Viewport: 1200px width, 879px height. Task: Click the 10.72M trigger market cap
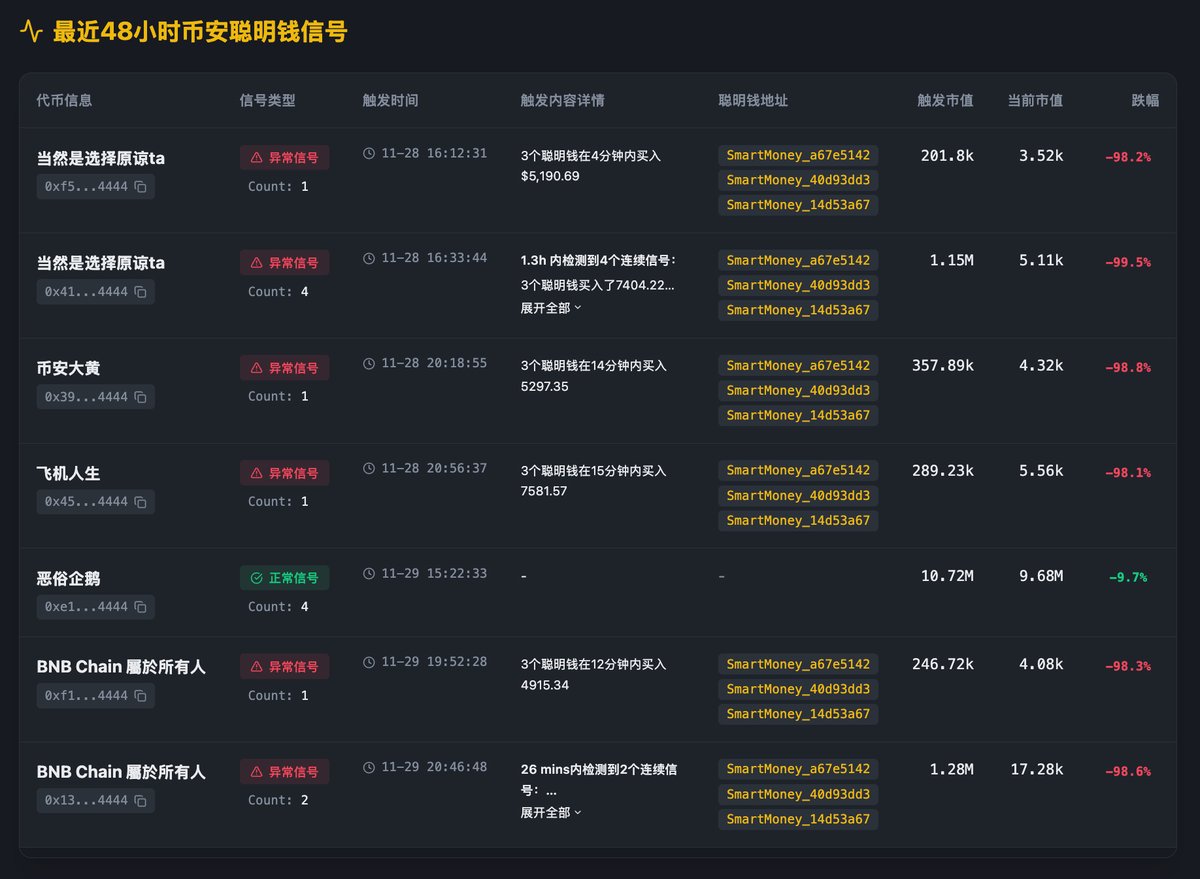(946, 576)
